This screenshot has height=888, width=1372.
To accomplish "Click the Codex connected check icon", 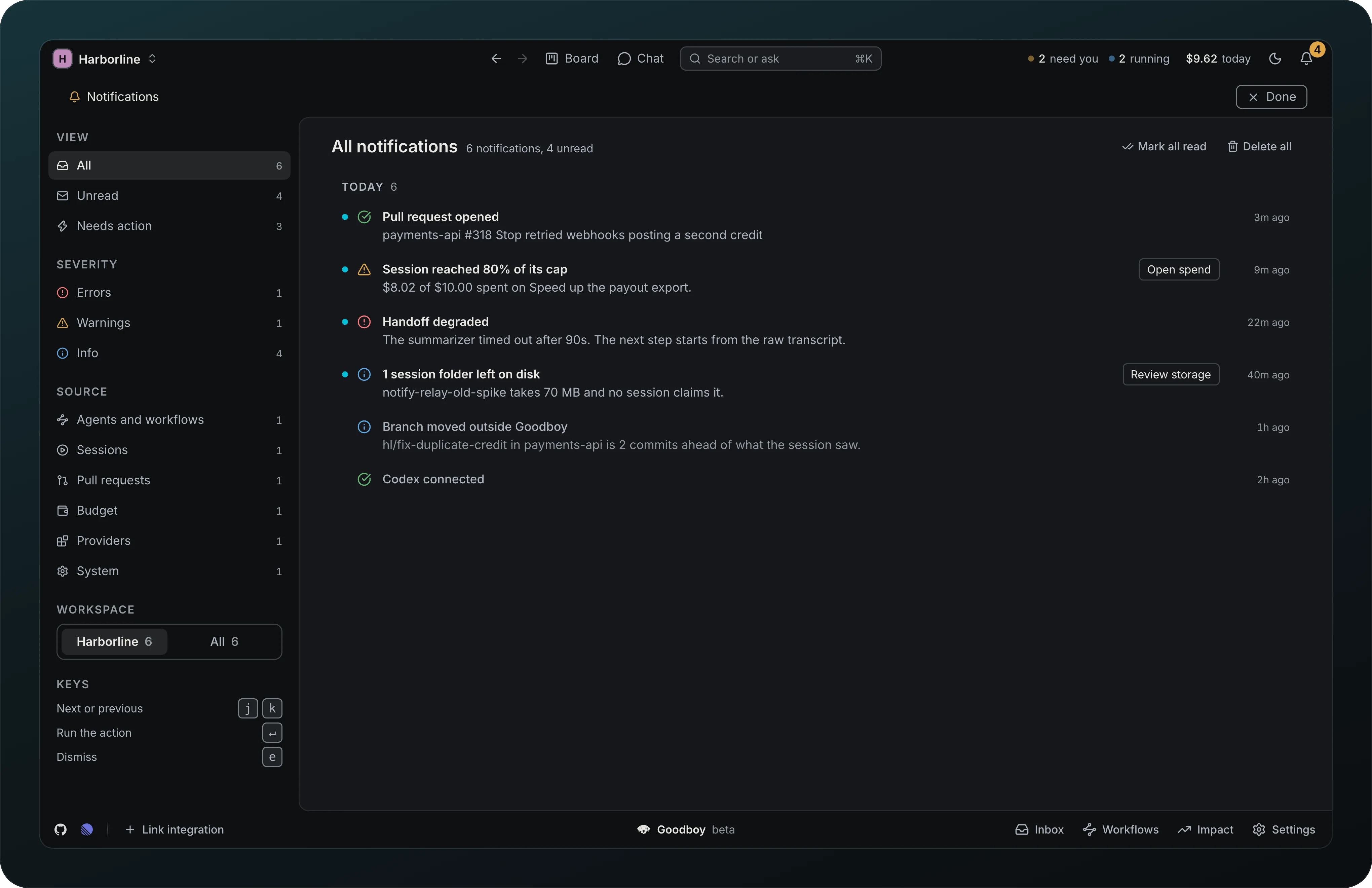I will click(364, 479).
